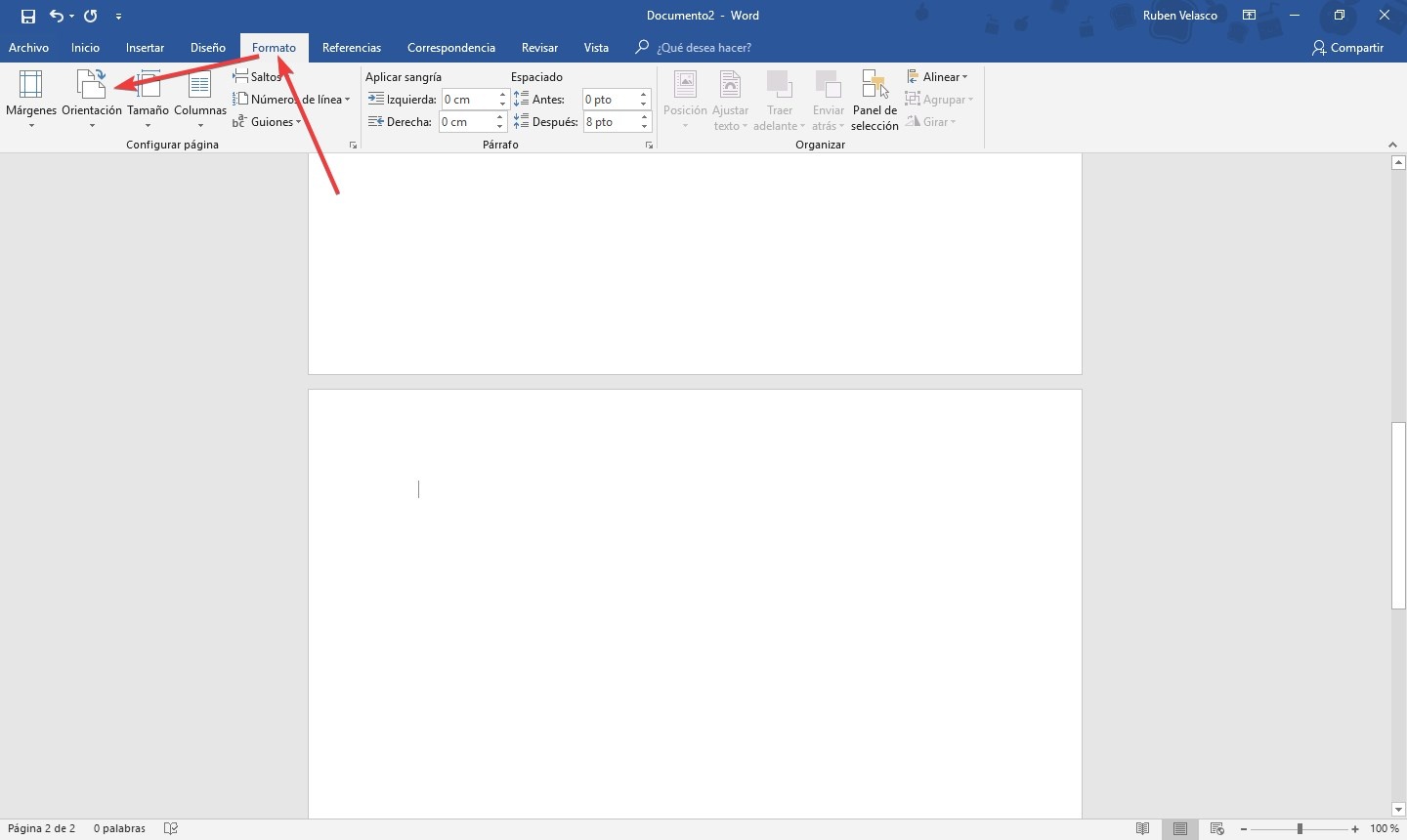Viewport: 1407px width, 840px height.
Task: Click the proofing check icon in status bar
Action: tap(171, 828)
